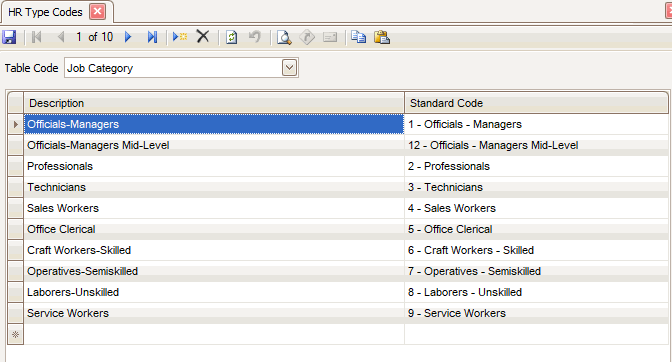
Task: Jump to last record button
Action: 152,37
